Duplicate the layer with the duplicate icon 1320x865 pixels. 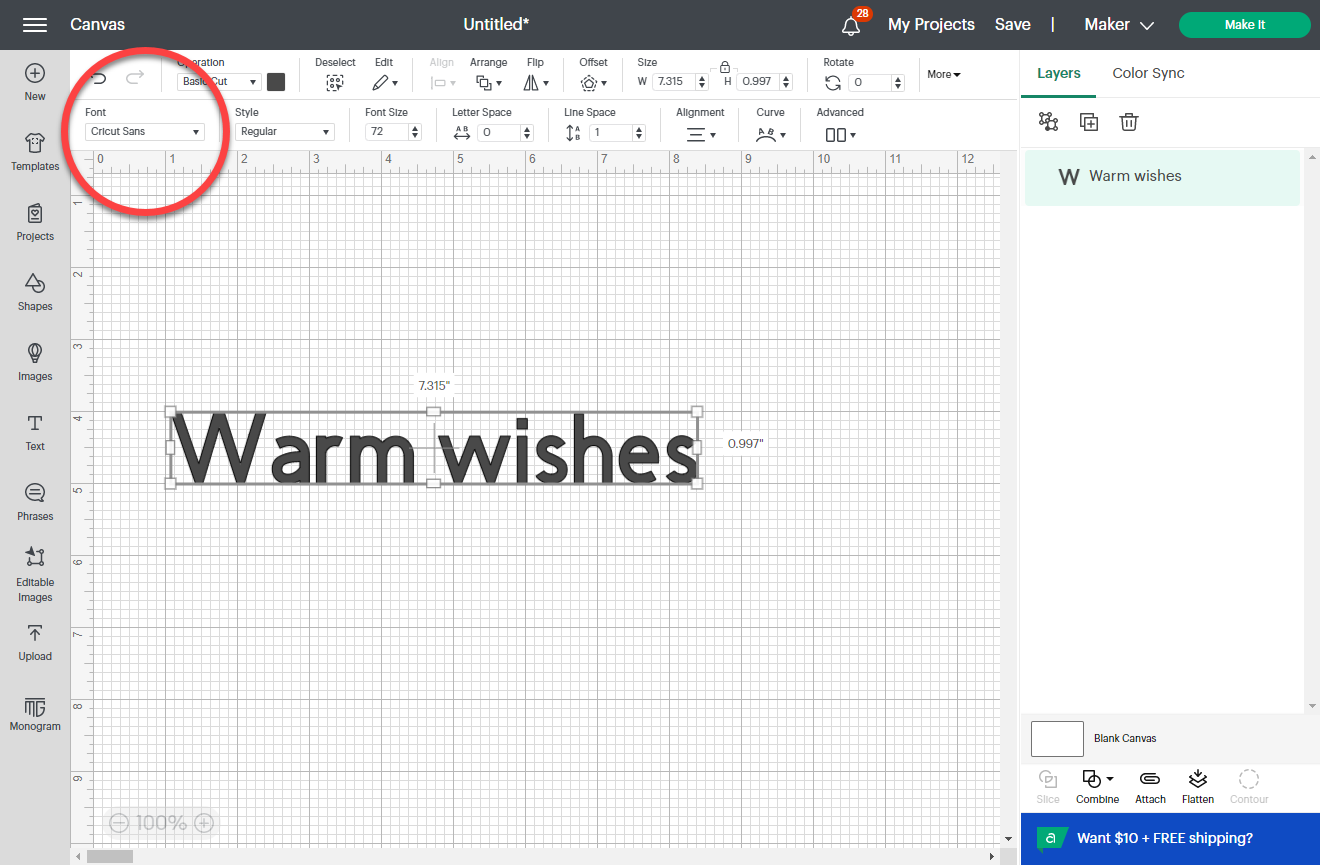[1088, 121]
